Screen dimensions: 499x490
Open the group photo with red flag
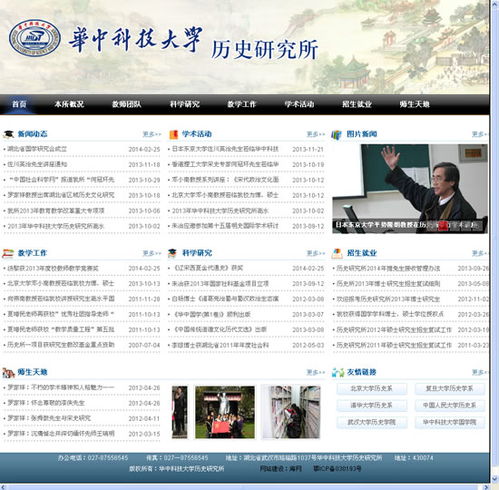pos(225,412)
